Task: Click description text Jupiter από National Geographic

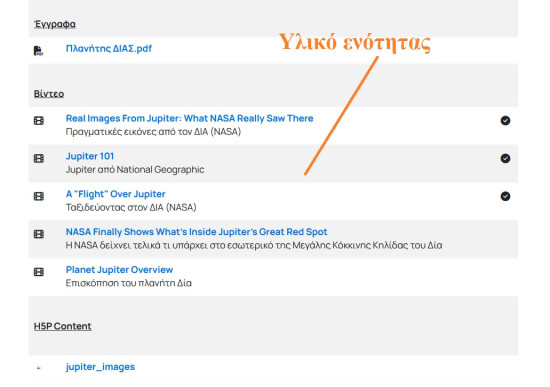Action: pyautogui.click(x=135, y=170)
